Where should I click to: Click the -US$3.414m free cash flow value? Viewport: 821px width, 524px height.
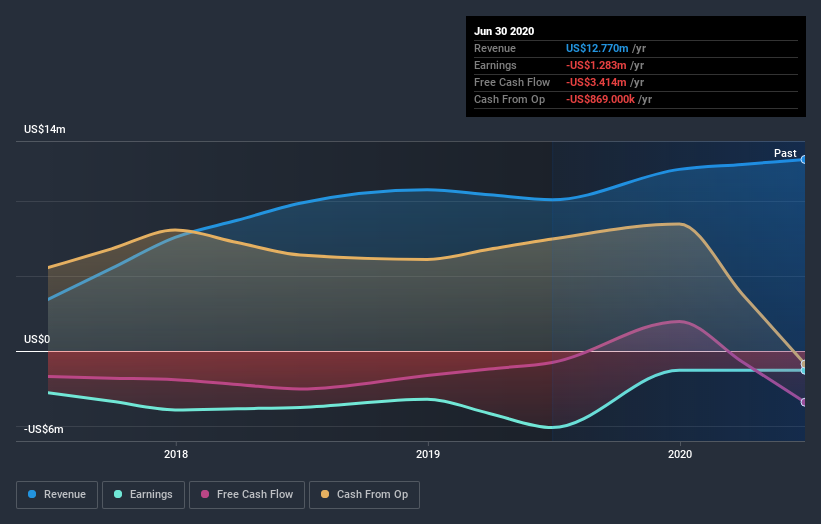(596, 82)
